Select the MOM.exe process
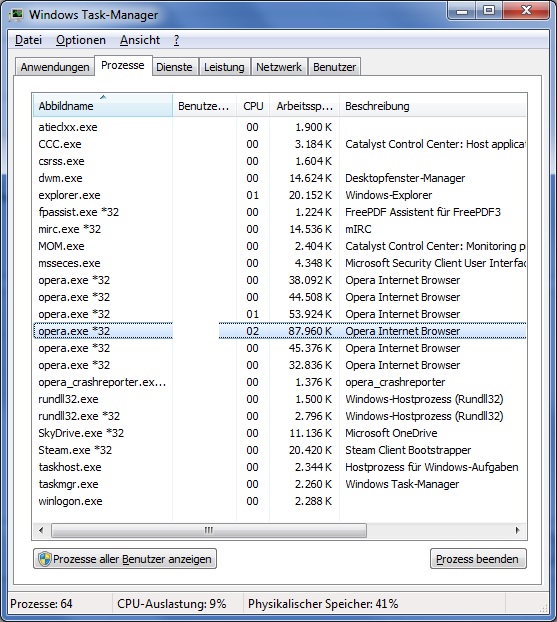The height and width of the screenshot is (622, 557). (x=280, y=246)
